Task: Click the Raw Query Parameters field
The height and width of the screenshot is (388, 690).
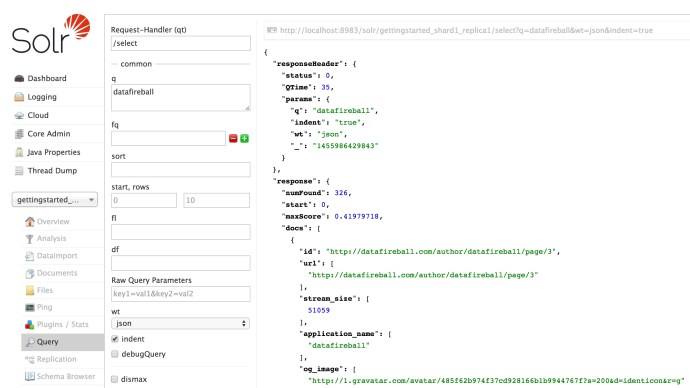Action: point(181,294)
